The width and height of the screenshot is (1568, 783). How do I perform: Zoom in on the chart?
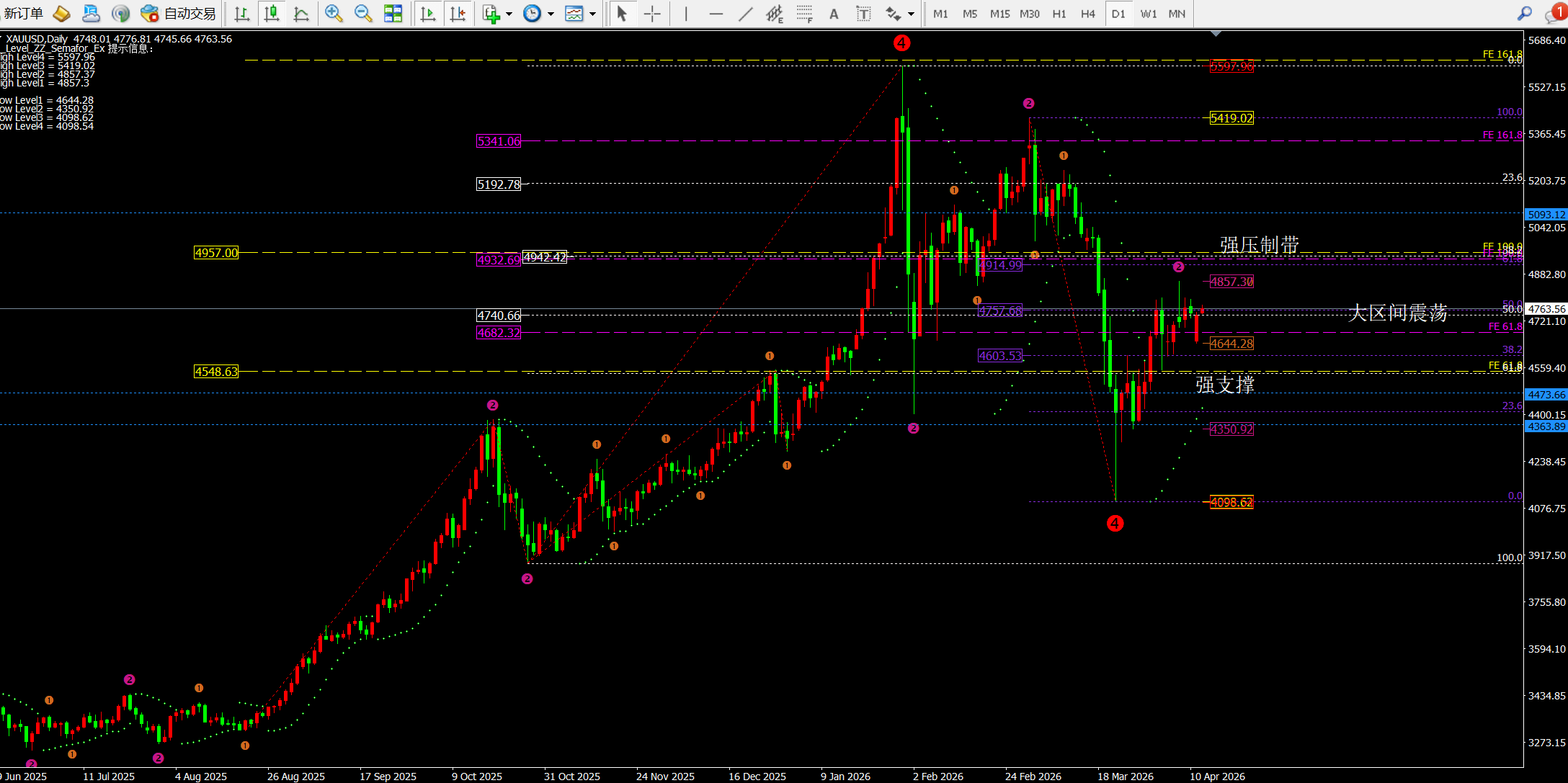pyautogui.click(x=334, y=14)
